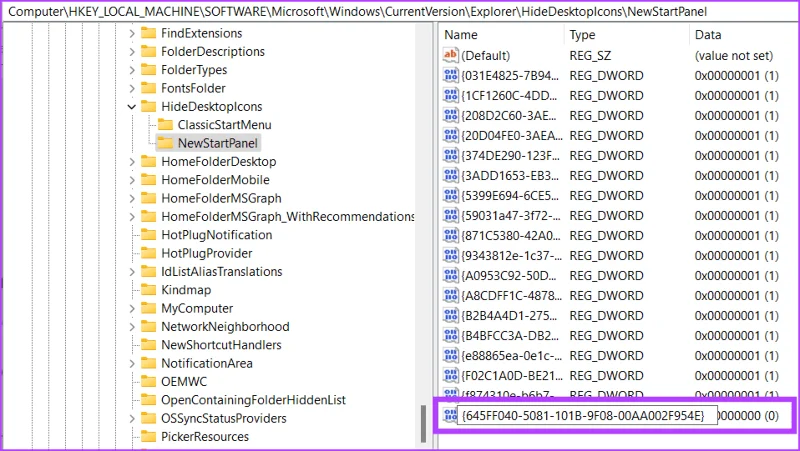Click the 0x00000001 data in {e88865ea-0e1c row
This screenshot has height=451, width=800.
click(736, 356)
